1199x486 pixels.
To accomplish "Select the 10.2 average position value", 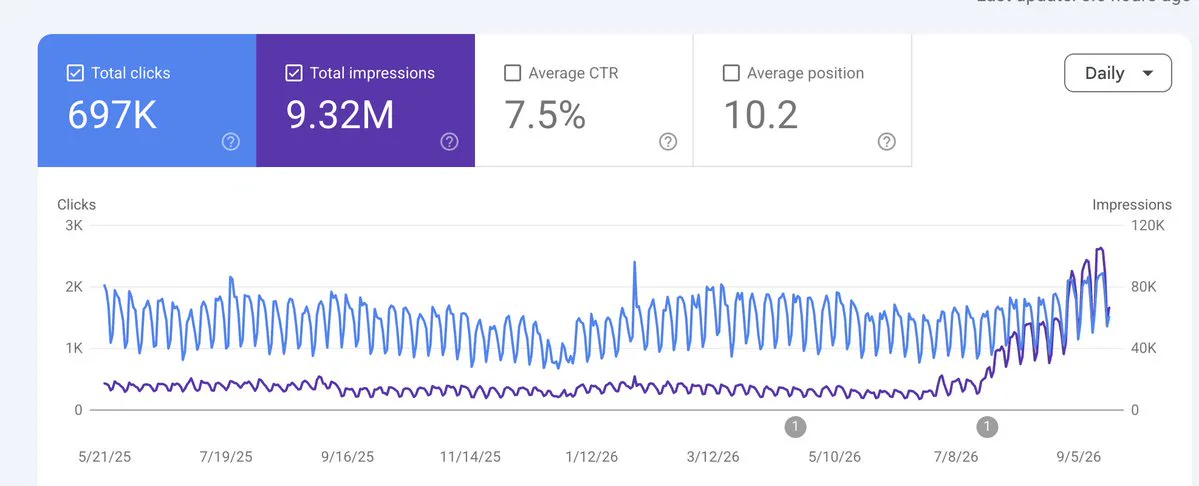I will click(761, 115).
